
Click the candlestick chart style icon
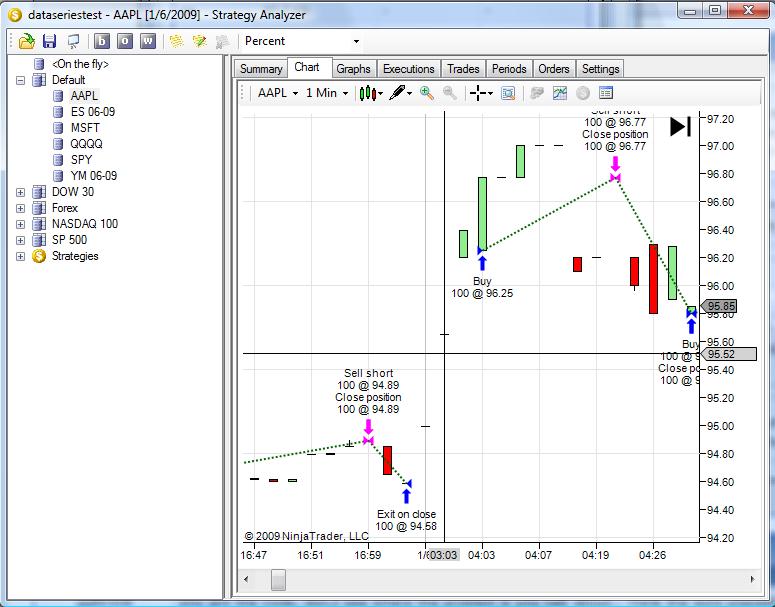click(x=368, y=93)
